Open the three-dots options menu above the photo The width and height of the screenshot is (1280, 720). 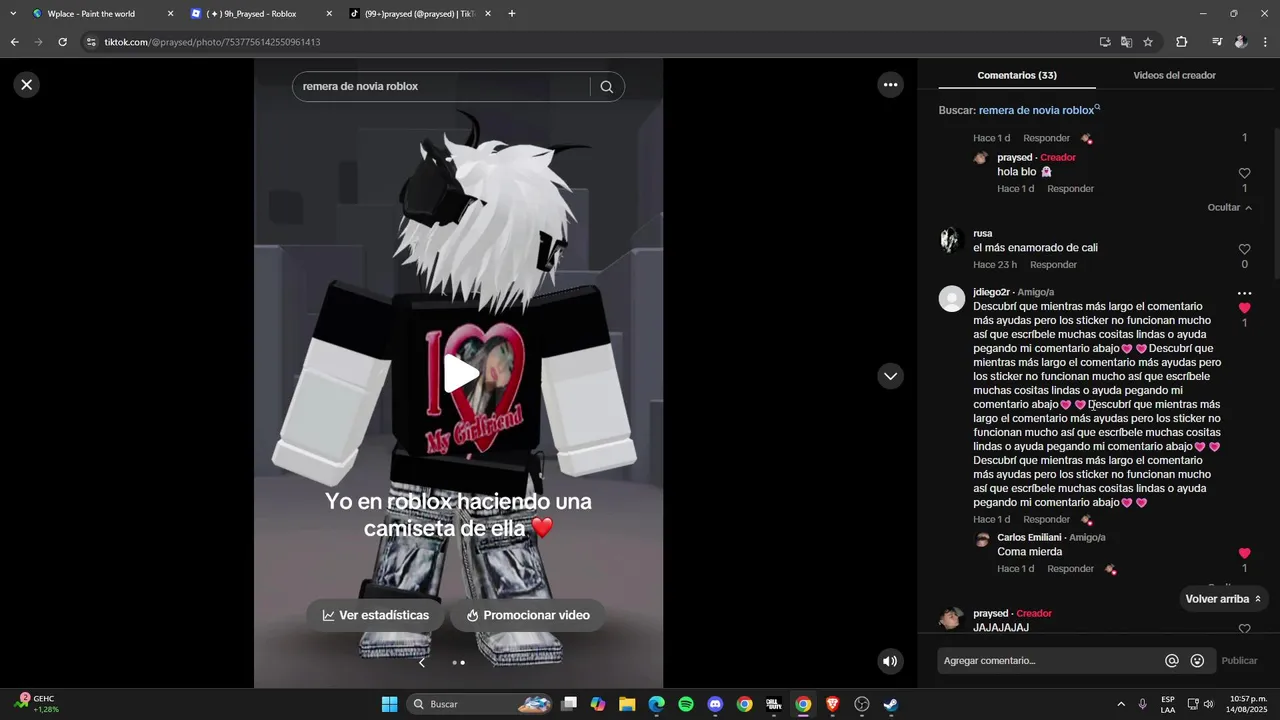click(890, 85)
